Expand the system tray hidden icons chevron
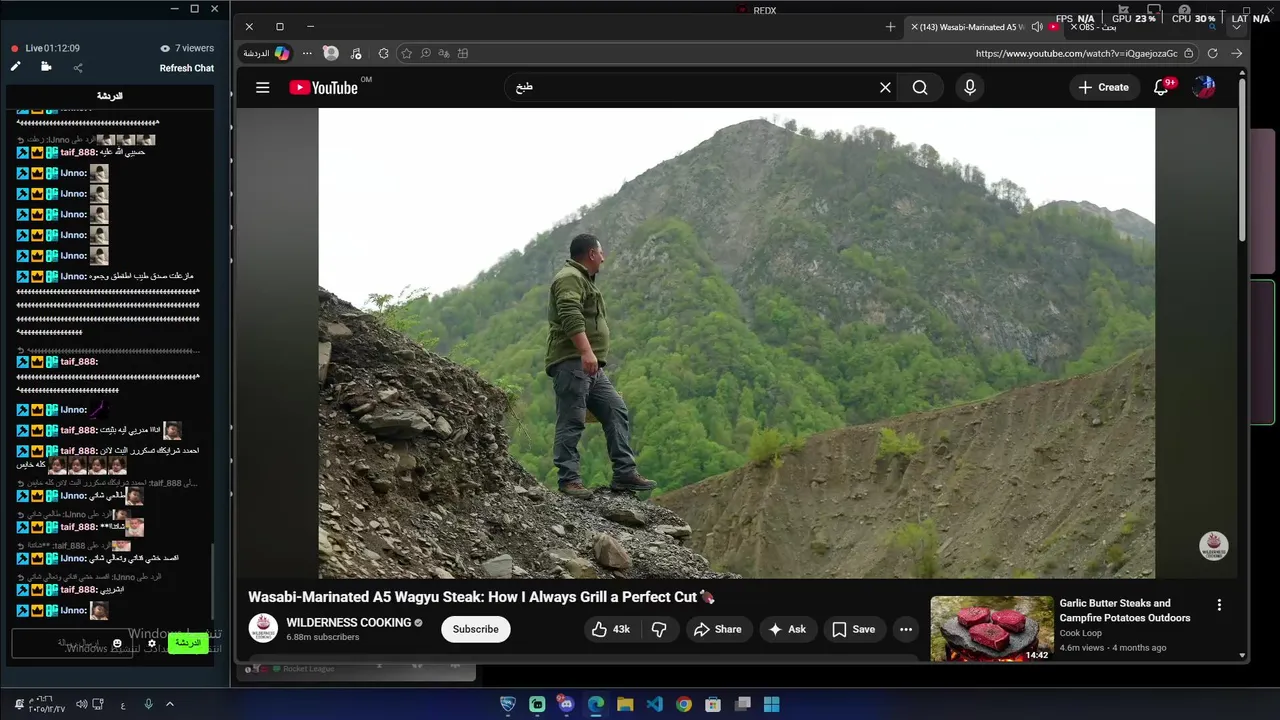Screen dimensions: 1280x720 tap(170, 704)
